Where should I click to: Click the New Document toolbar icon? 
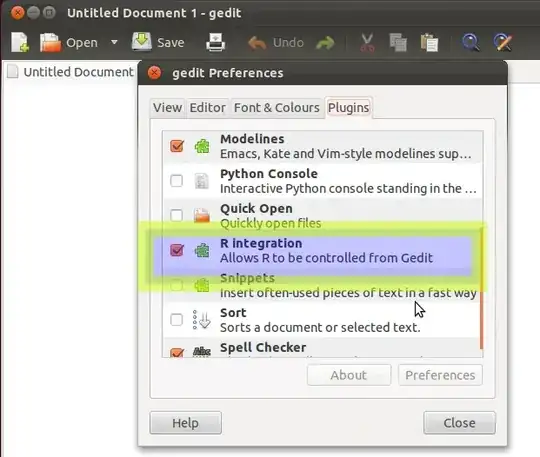[x=20, y=42]
